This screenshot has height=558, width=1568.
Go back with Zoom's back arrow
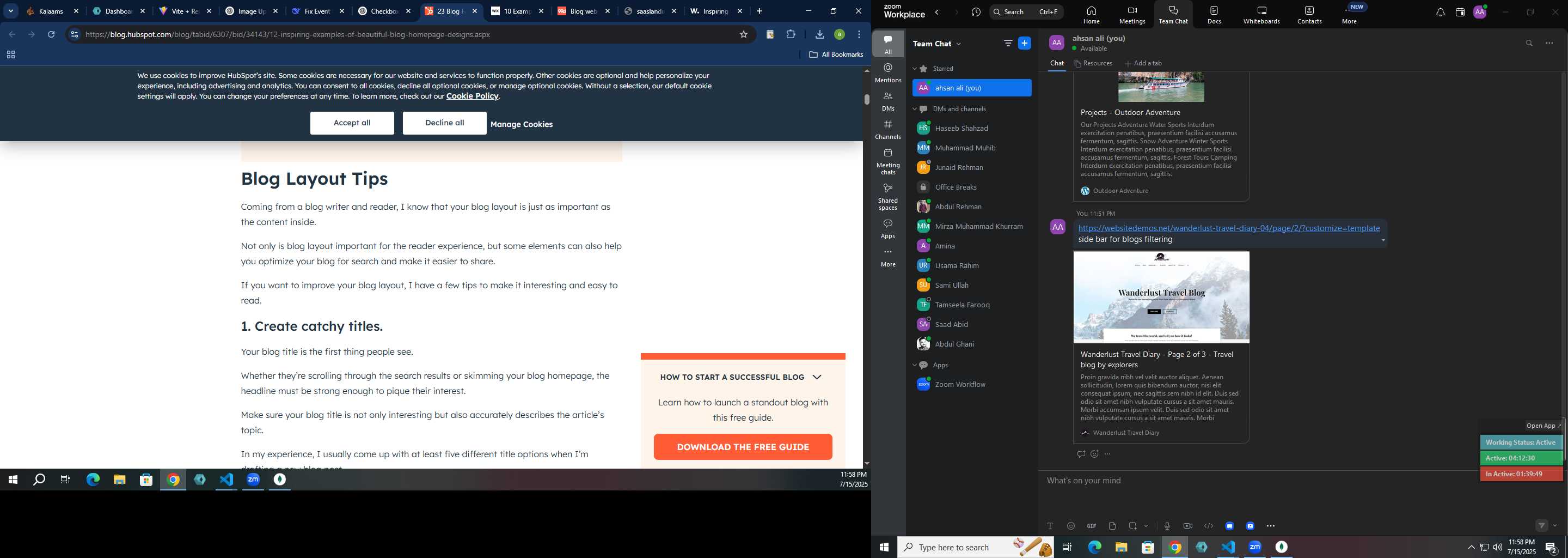click(x=938, y=12)
